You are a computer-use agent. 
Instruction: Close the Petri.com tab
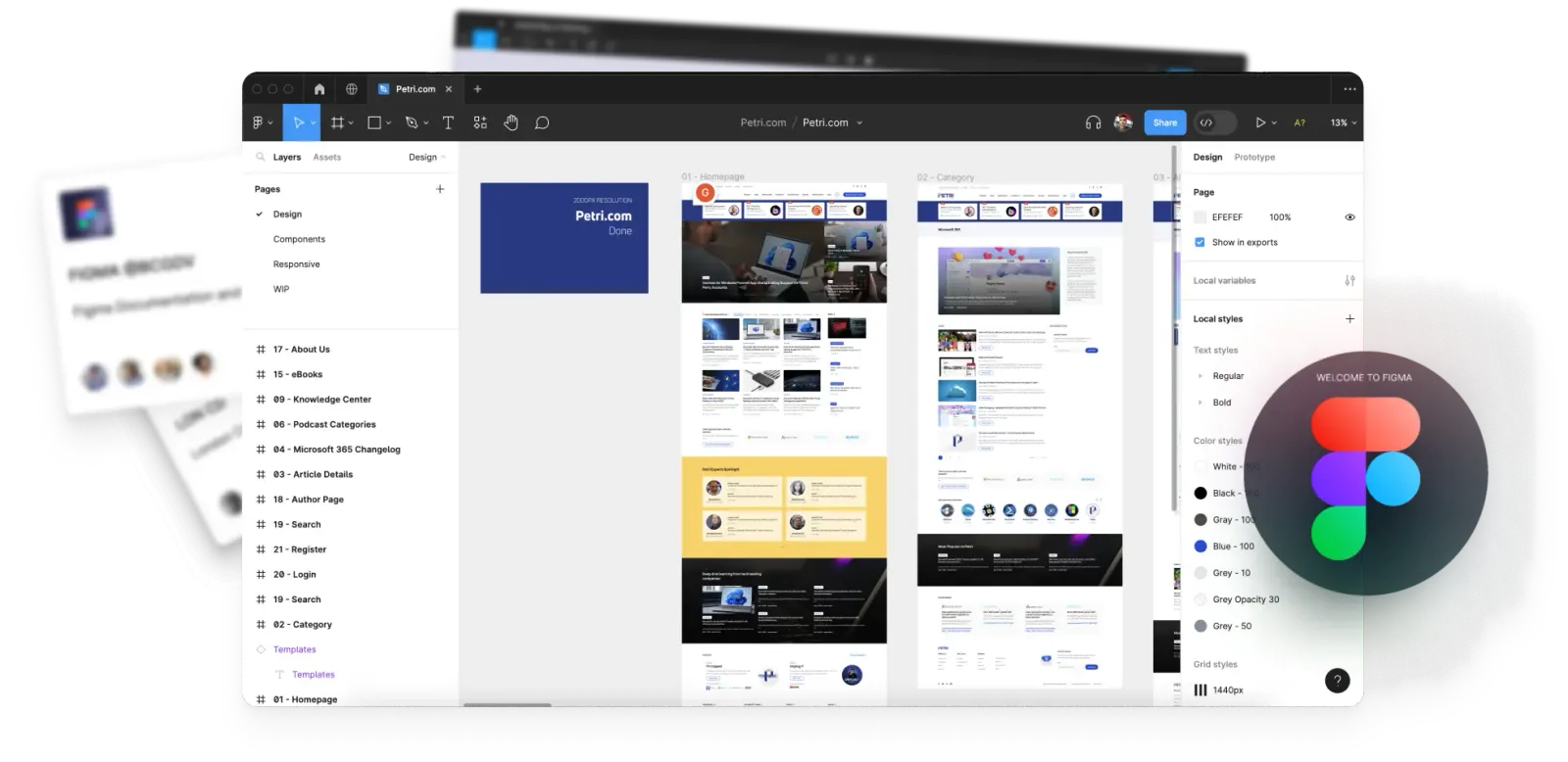pos(449,89)
